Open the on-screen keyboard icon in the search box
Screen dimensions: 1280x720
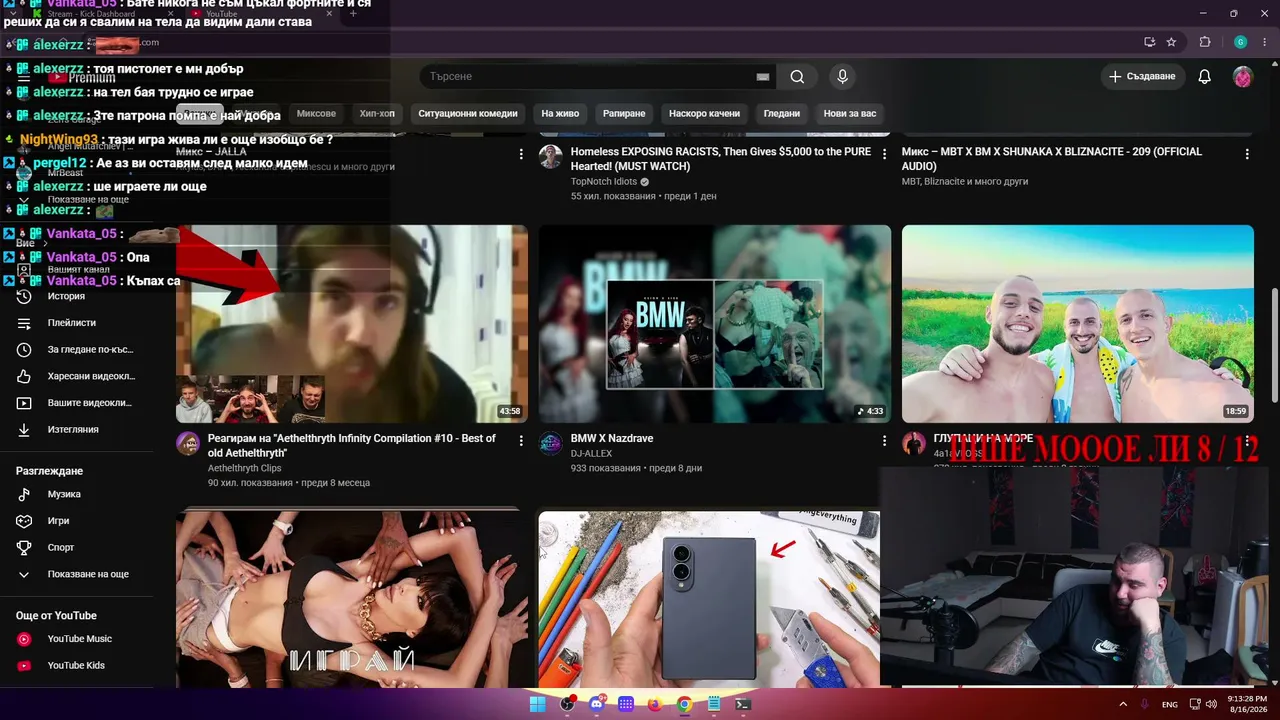[x=763, y=77]
